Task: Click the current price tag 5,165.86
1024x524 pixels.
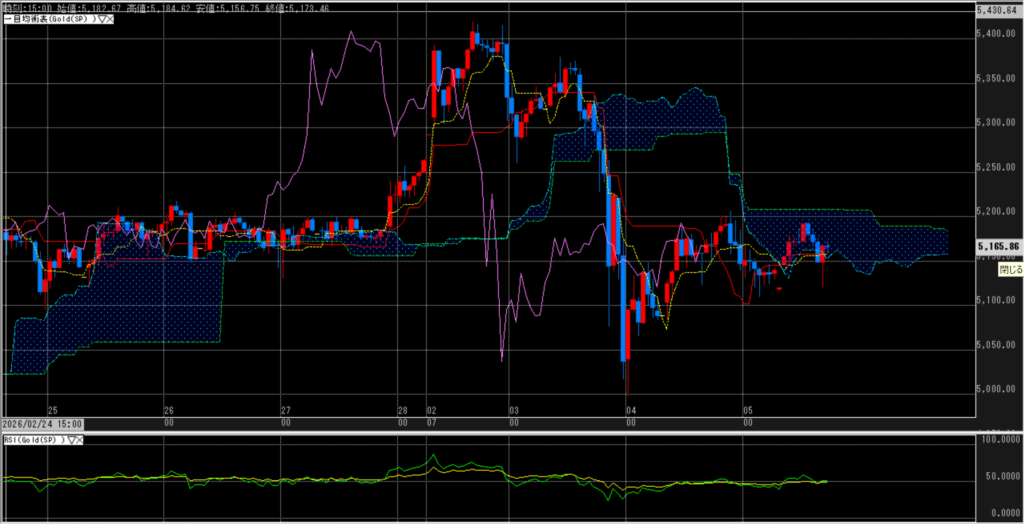Action: [1000, 245]
